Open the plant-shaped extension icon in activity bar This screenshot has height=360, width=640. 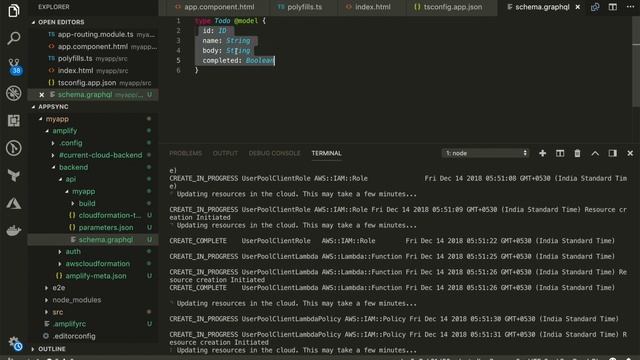point(13,176)
